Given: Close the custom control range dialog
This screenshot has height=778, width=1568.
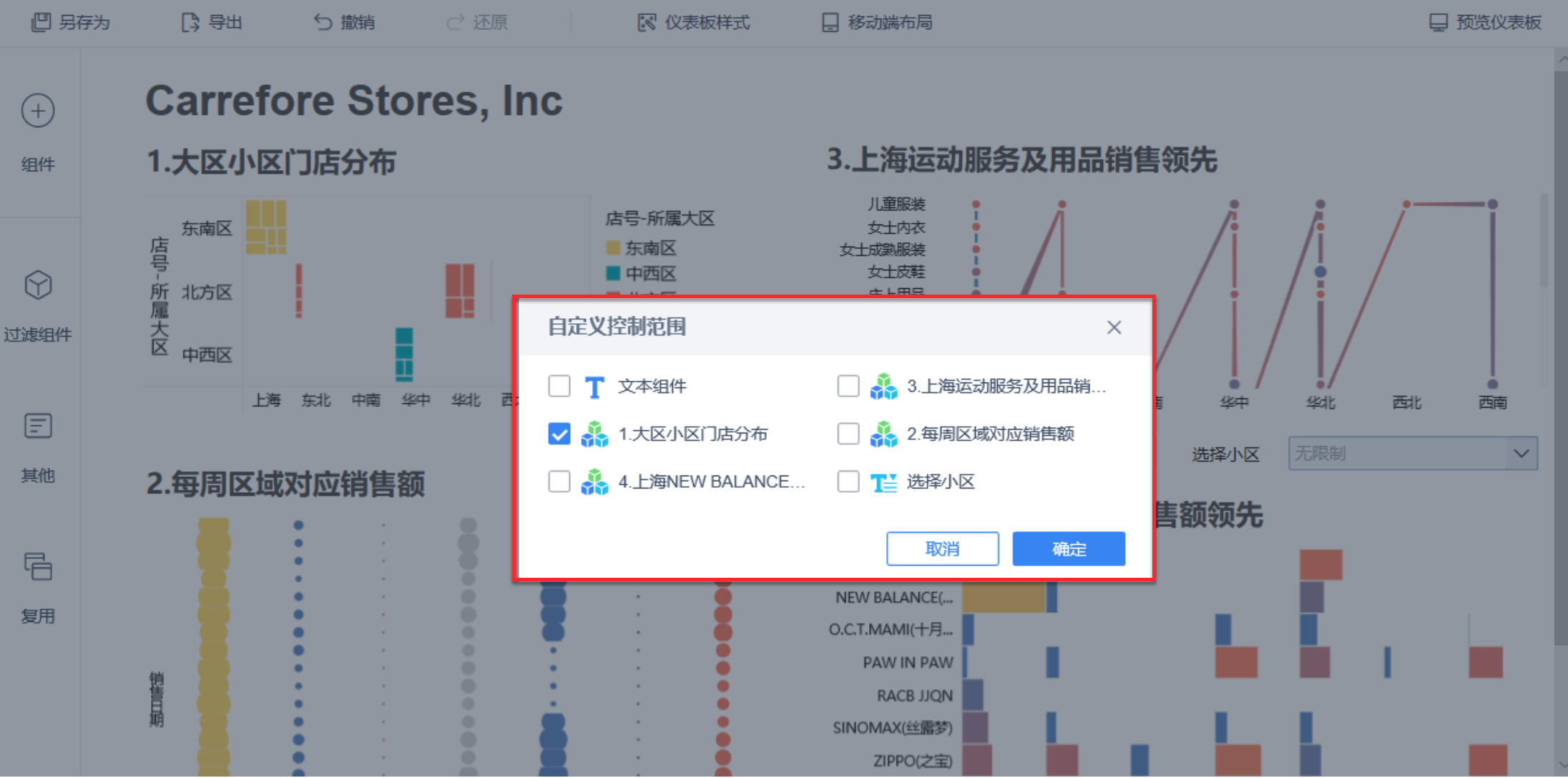Looking at the screenshot, I should click(x=1114, y=328).
